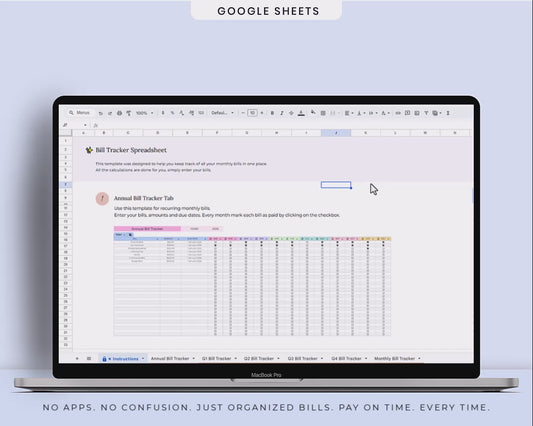533x426 pixels.
Task: Click the selected cell outline in column J
Action: [336, 185]
